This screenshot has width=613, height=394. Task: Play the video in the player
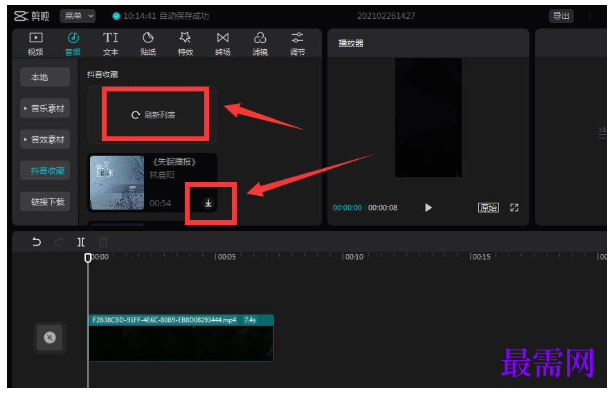(428, 208)
